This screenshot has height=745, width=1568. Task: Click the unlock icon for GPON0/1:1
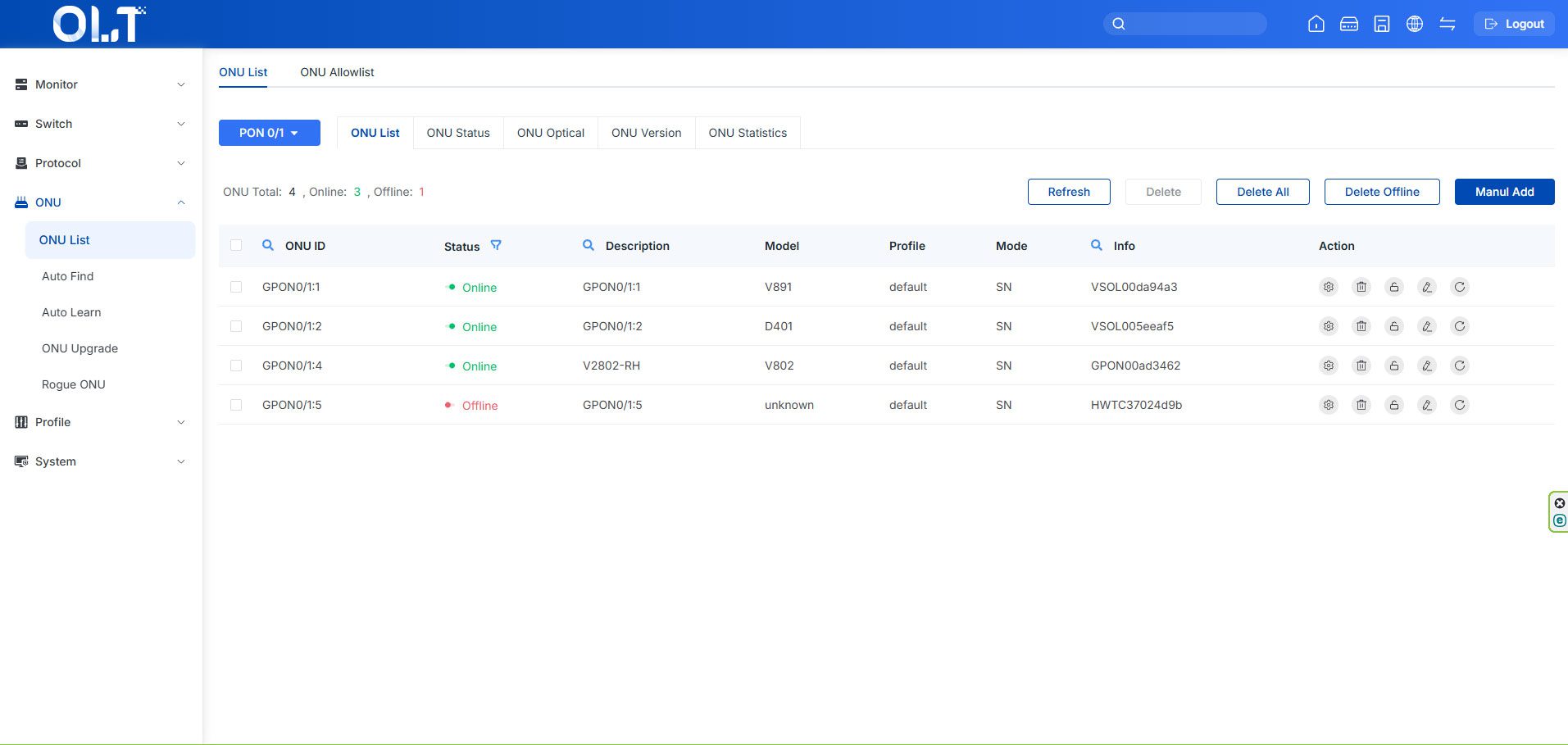click(1394, 287)
